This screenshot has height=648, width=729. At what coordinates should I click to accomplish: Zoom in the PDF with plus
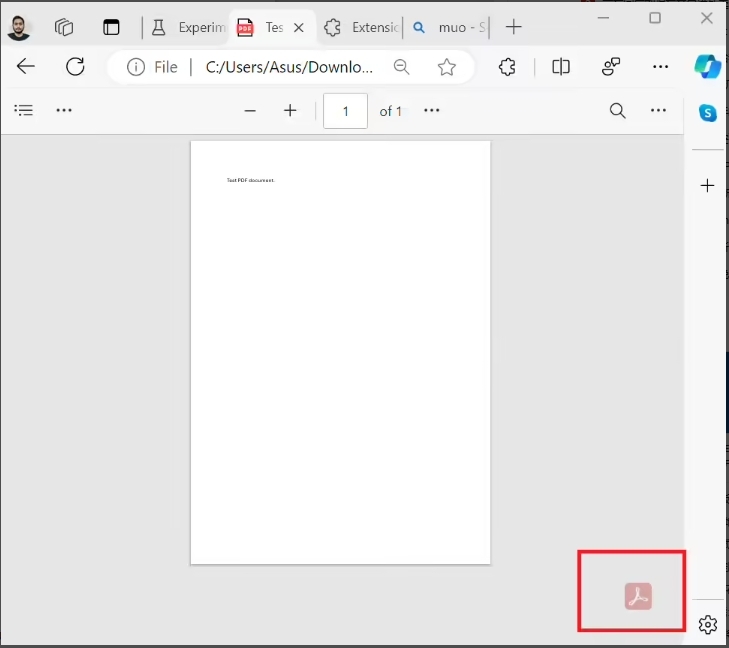[290, 111]
